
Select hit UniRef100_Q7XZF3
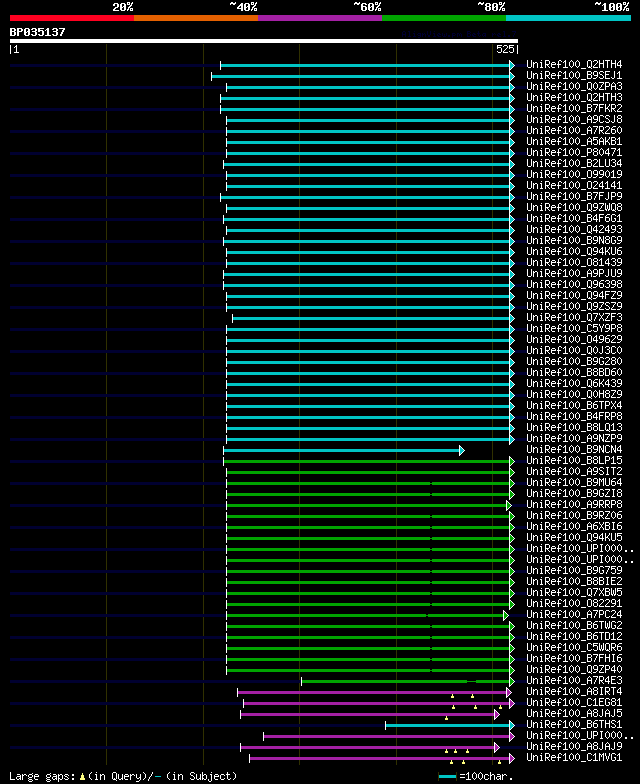click(574, 318)
